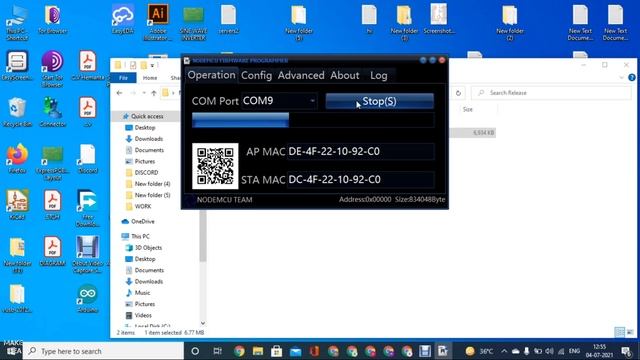Open the File menu in Explorer
The image size is (640, 360).
coord(123,78)
